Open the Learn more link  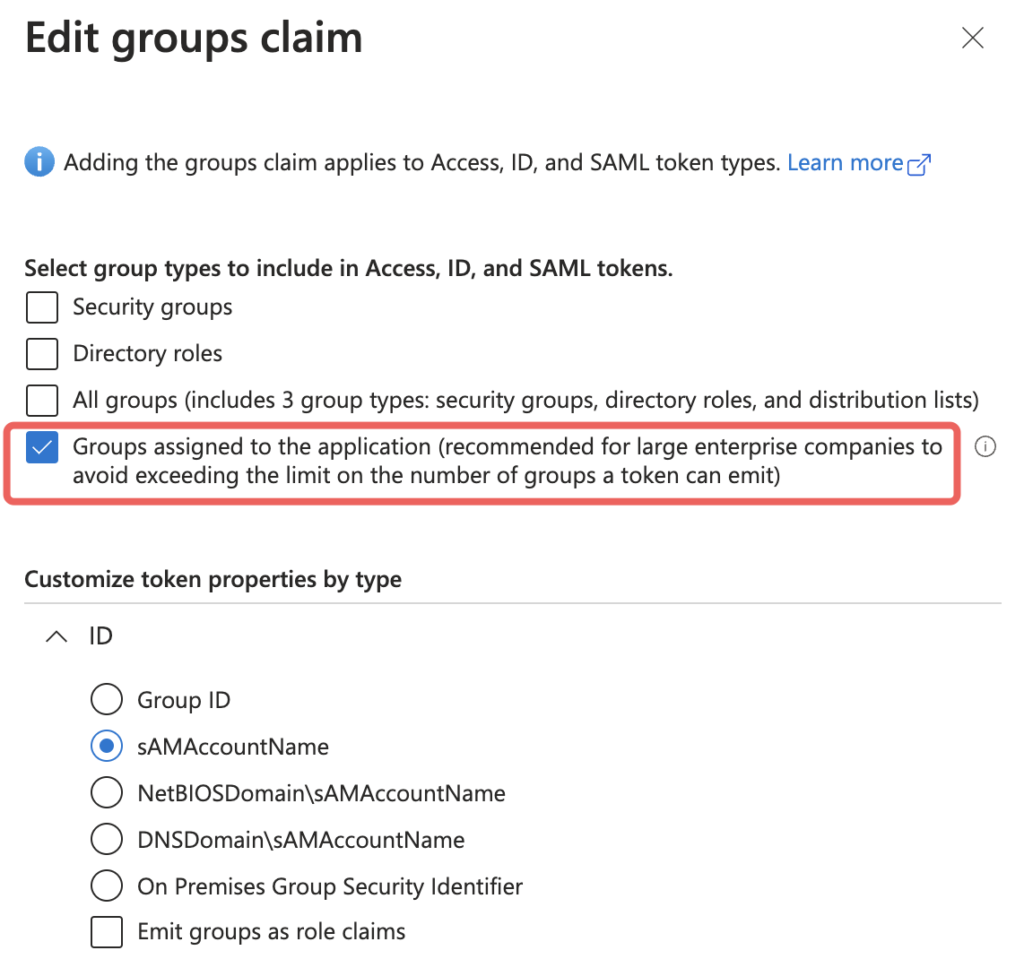click(845, 162)
